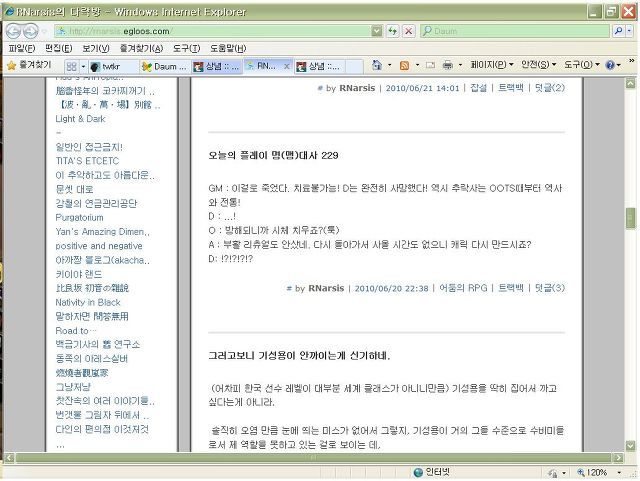Screen dimensions: 640x481
Task: Open the 도움말(H) menu
Action: pyautogui.click(x=228, y=48)
